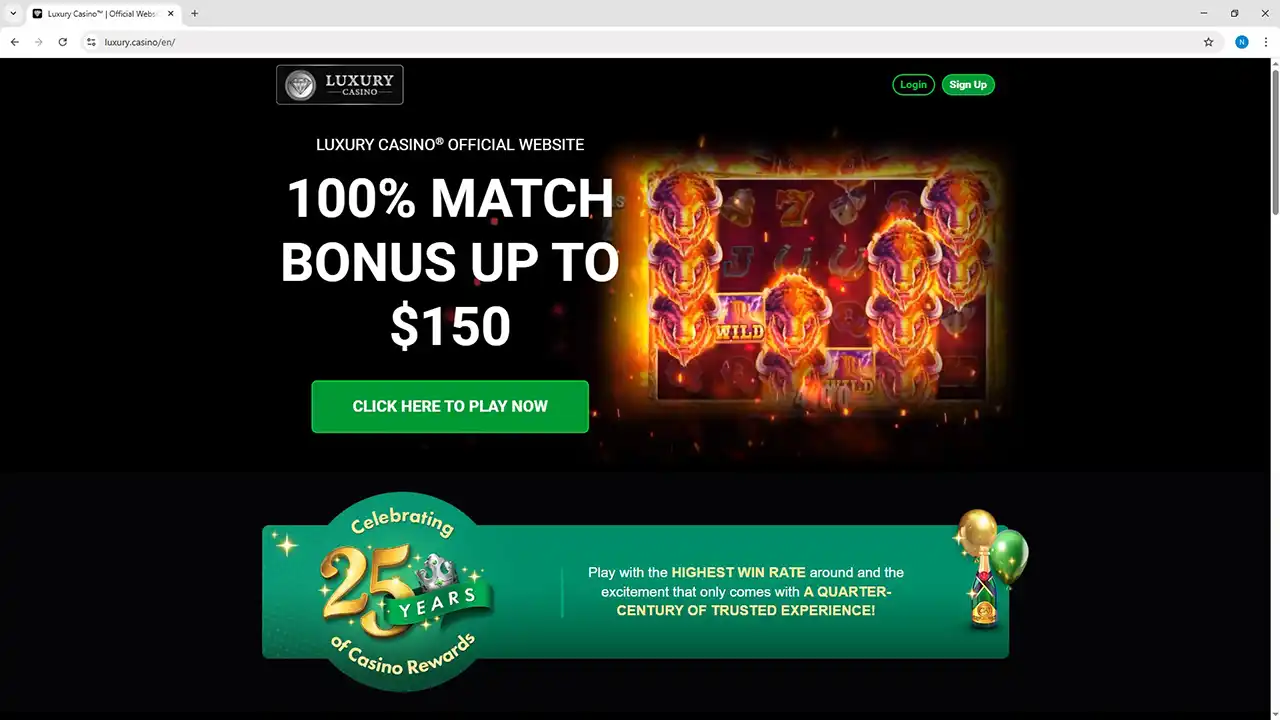Click the CLICK HERE TO PLAY NOW button

450,406
